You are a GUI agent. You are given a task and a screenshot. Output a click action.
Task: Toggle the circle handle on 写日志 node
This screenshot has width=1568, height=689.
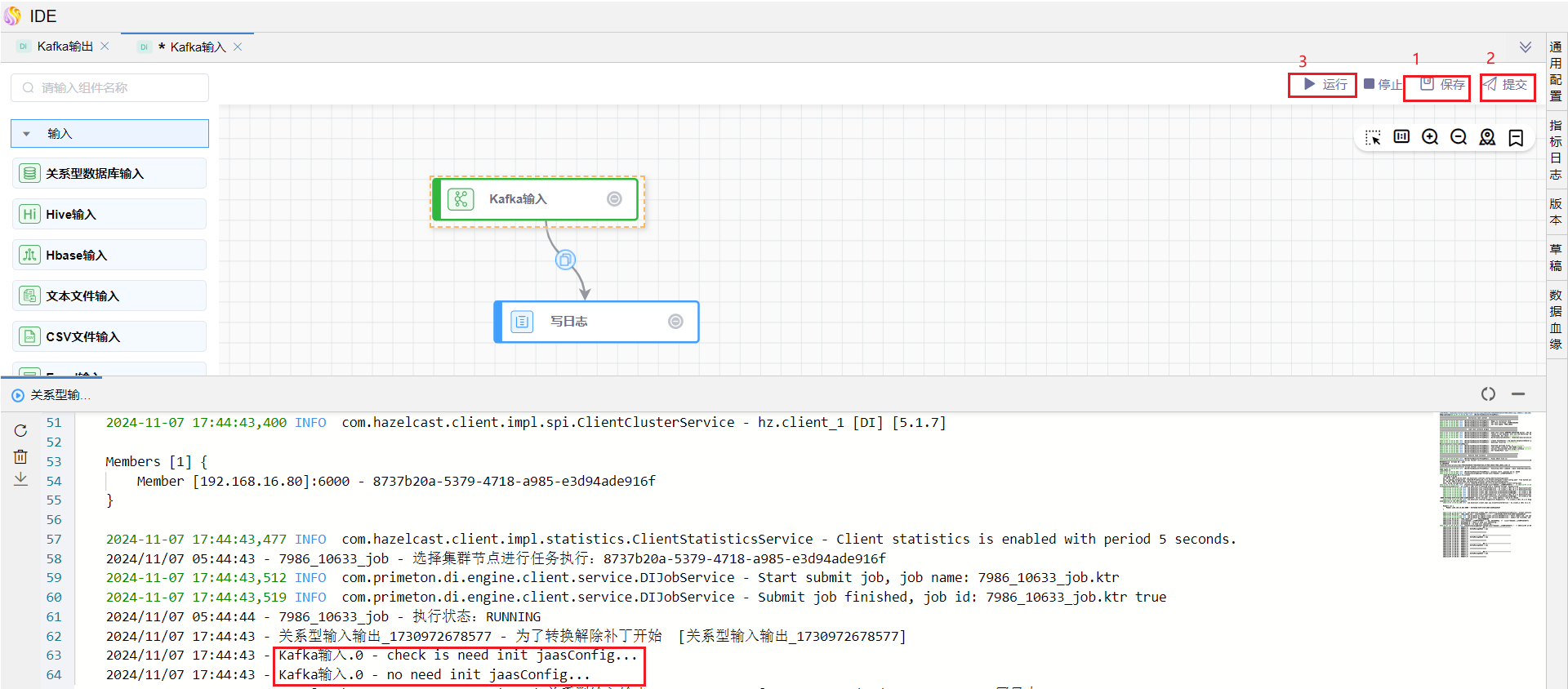675,322
